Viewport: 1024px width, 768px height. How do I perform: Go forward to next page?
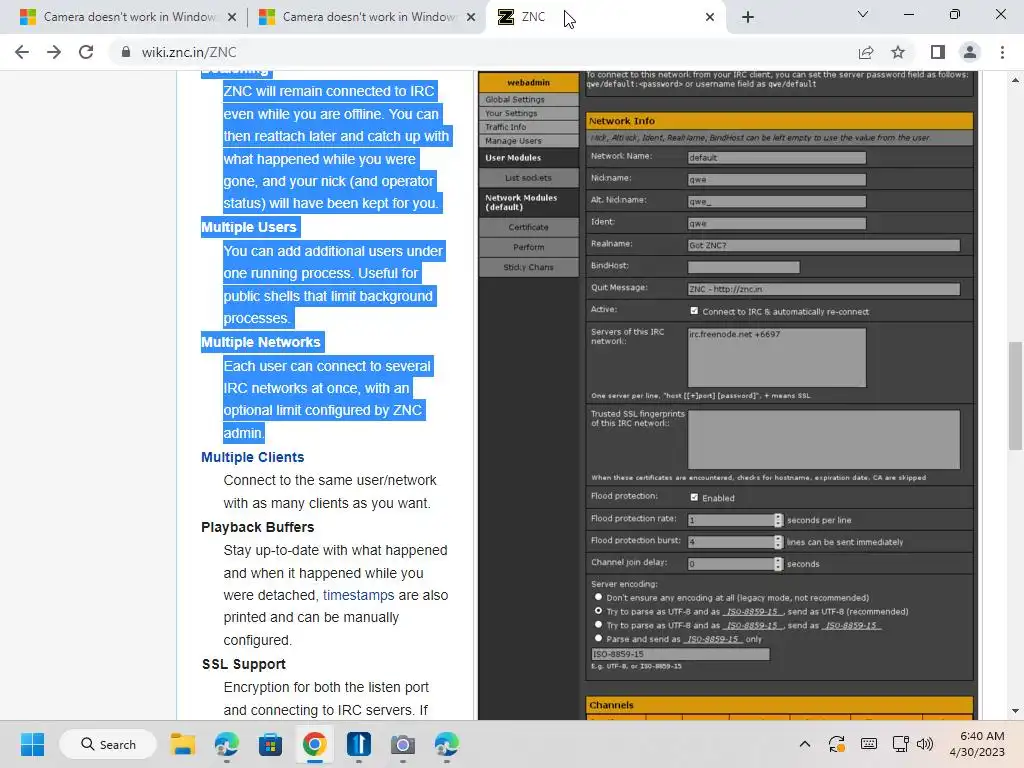point(54,52)
